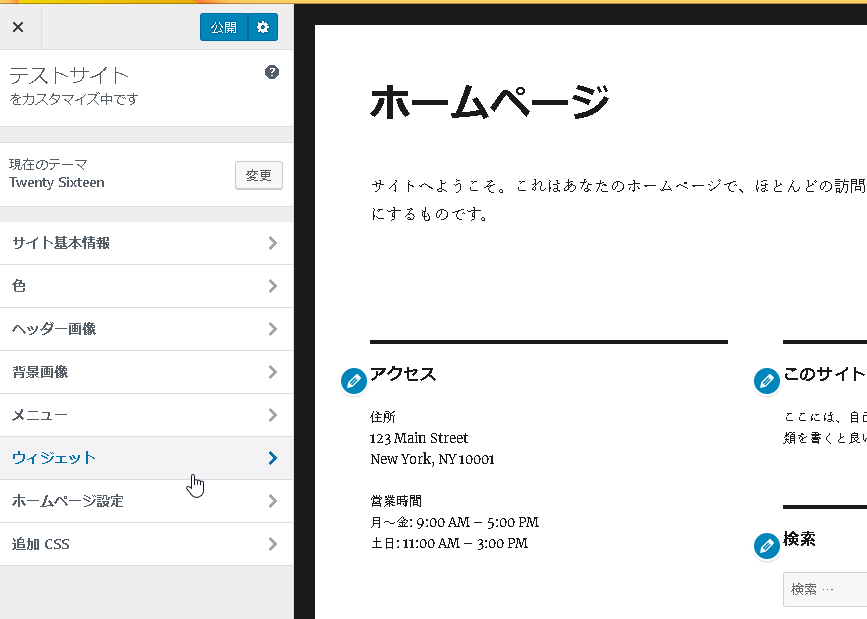Click the edit pencil icon beside アクセス widget
The height and width of the screenshot is (619, 867).
[353, 380]
